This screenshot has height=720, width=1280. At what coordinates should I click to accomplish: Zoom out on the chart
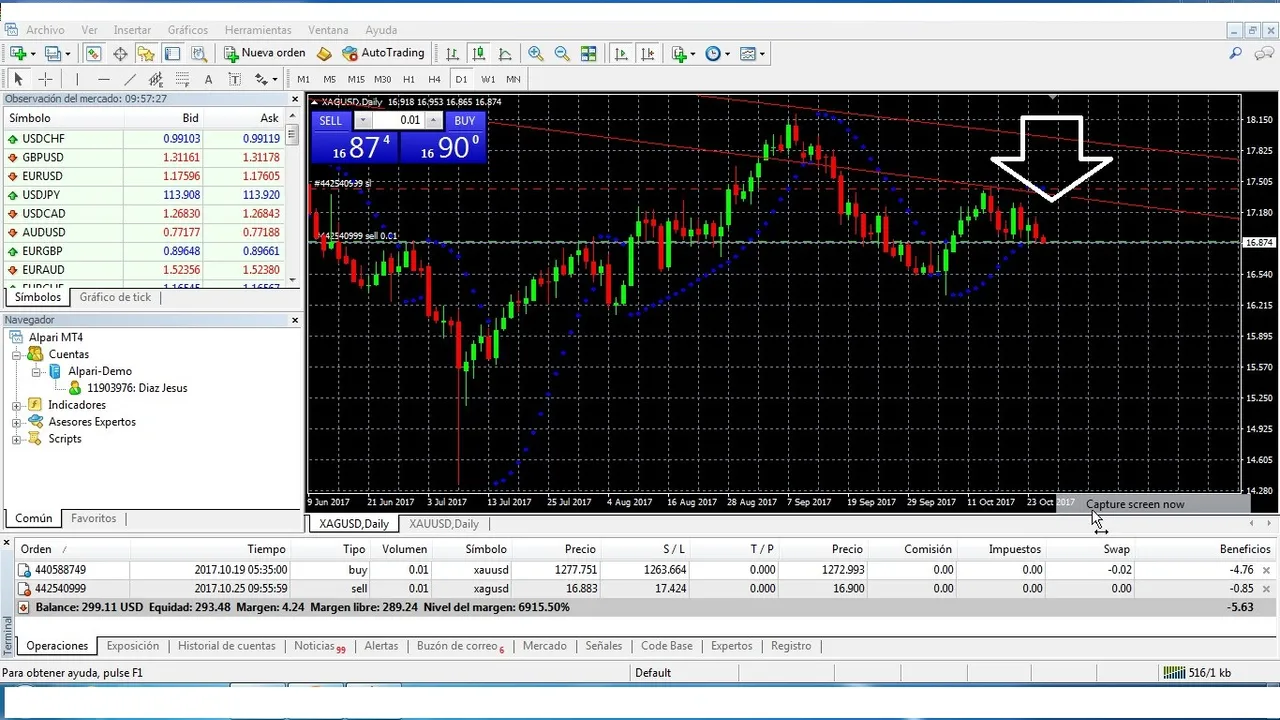[x=562, y=53]
